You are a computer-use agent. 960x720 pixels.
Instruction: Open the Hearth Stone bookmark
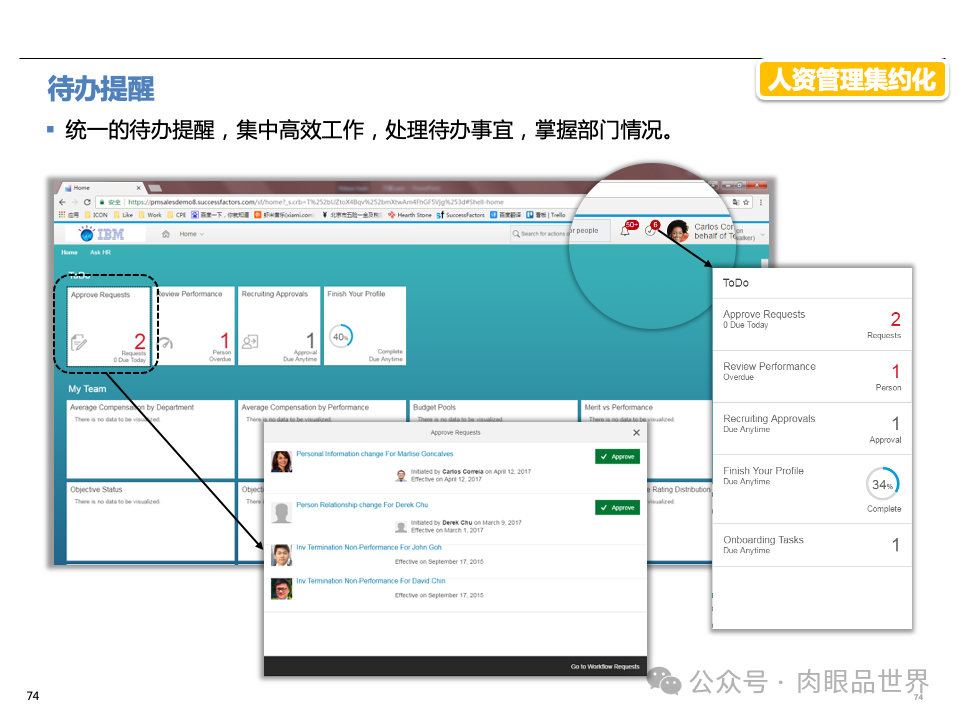coord(410,215)
